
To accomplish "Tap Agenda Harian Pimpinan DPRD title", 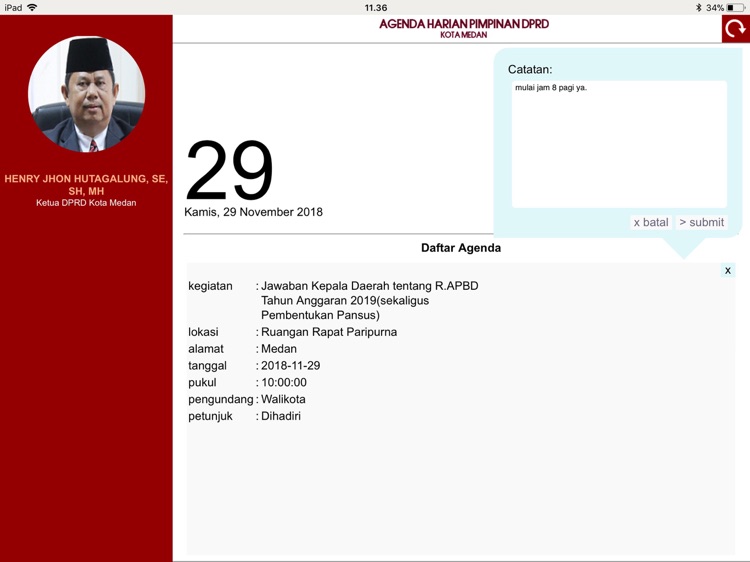I will (x=464, y=24).
